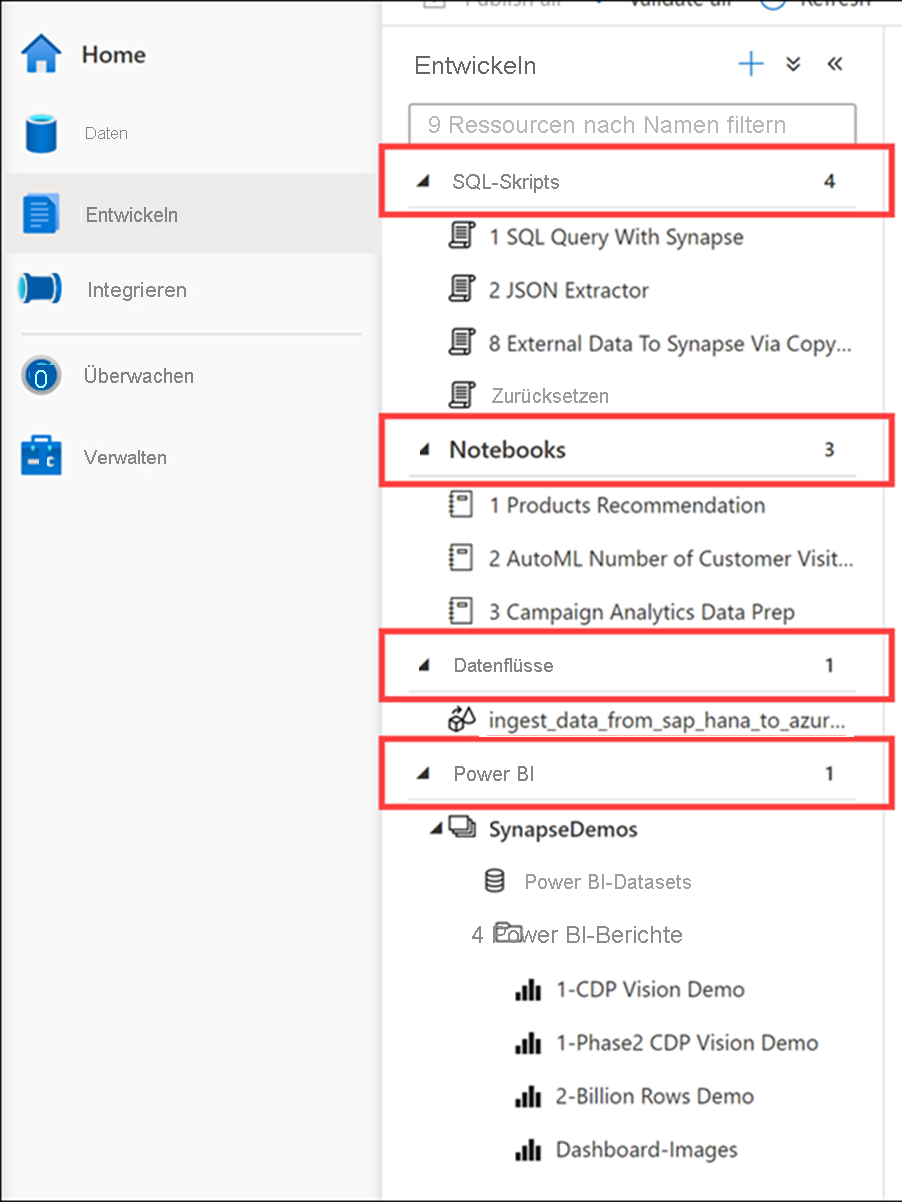902x1202 pixels.
Task: Click the notebook icon for Products Recommendation
Action: (x=461, y=505)
